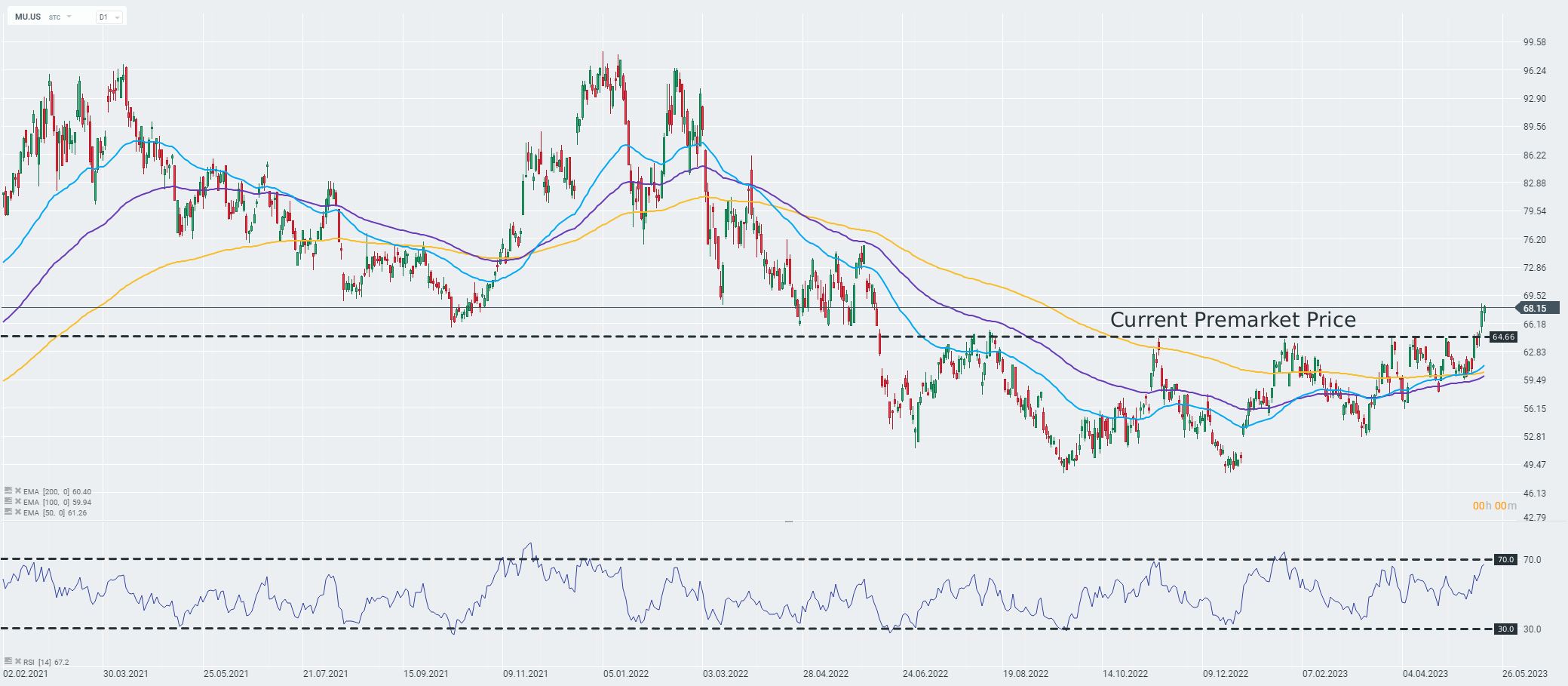The image size is (1568, 686).
Task: Click the 15.09.2021 date on time axis
Action: click(x=426, y=674)
